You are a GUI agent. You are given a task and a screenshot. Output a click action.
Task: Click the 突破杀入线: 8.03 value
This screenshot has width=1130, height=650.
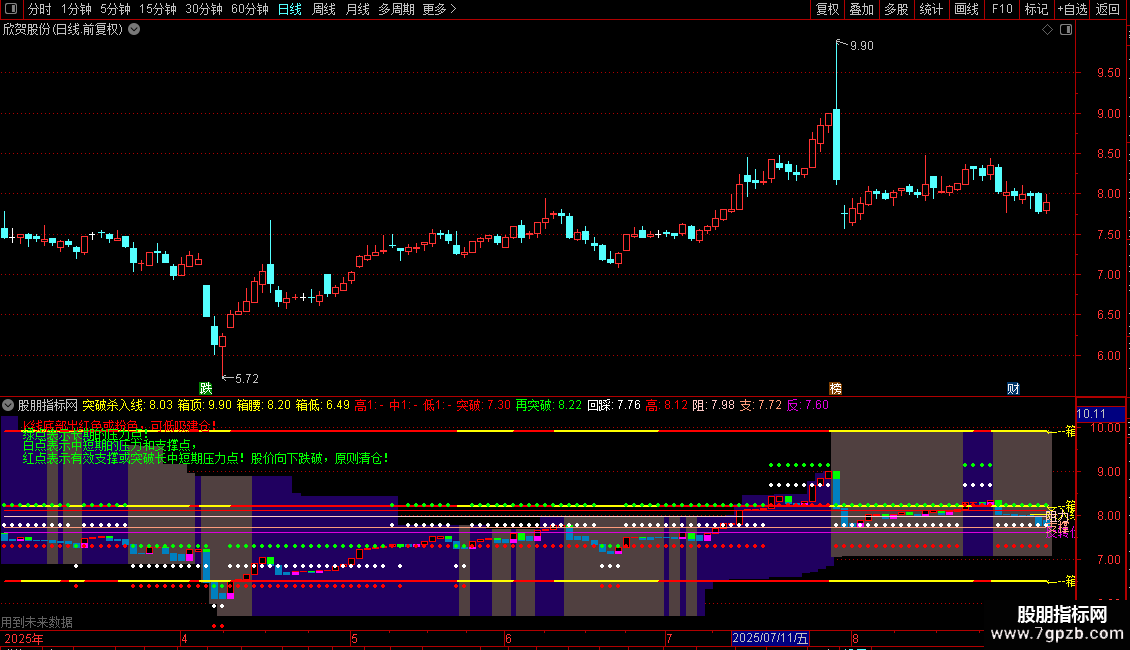pos(128,405)
